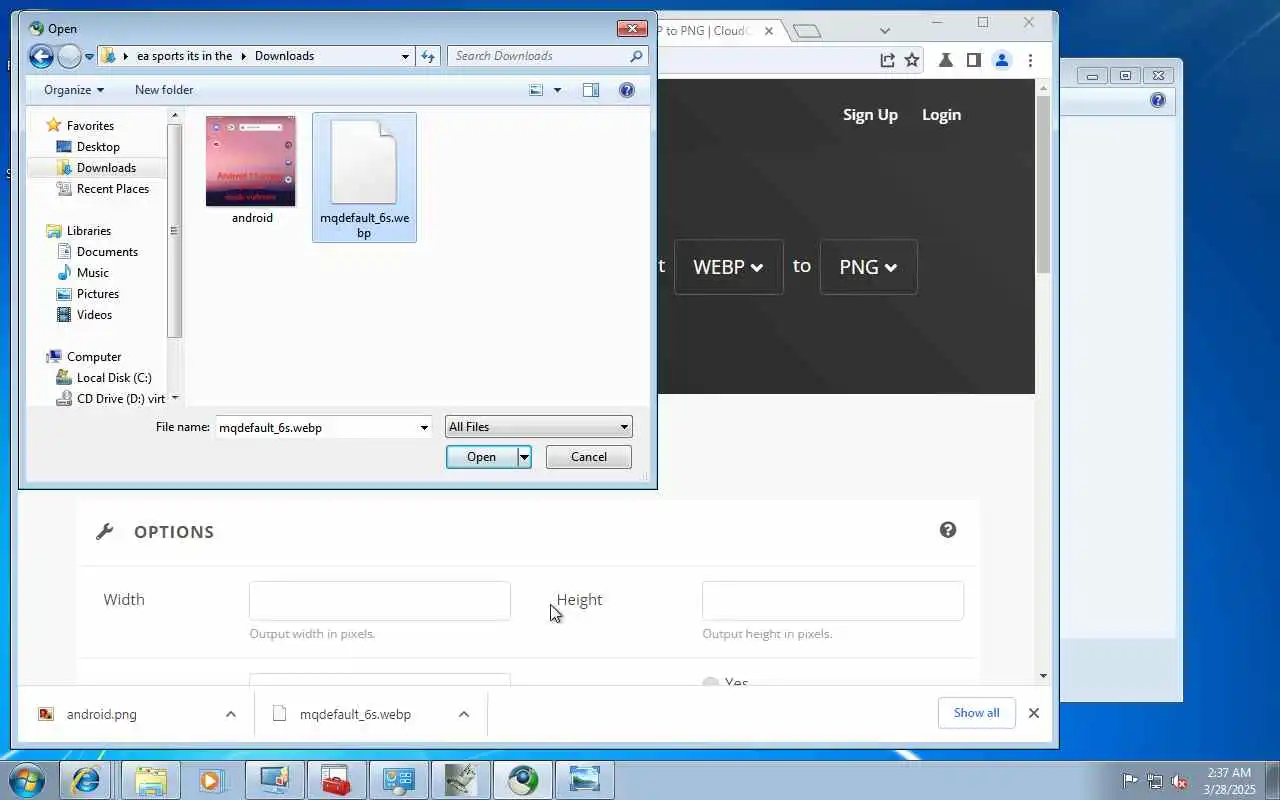Select the Yes radio option
This screenshot has height=800, width=1280.
click(710, 683)
